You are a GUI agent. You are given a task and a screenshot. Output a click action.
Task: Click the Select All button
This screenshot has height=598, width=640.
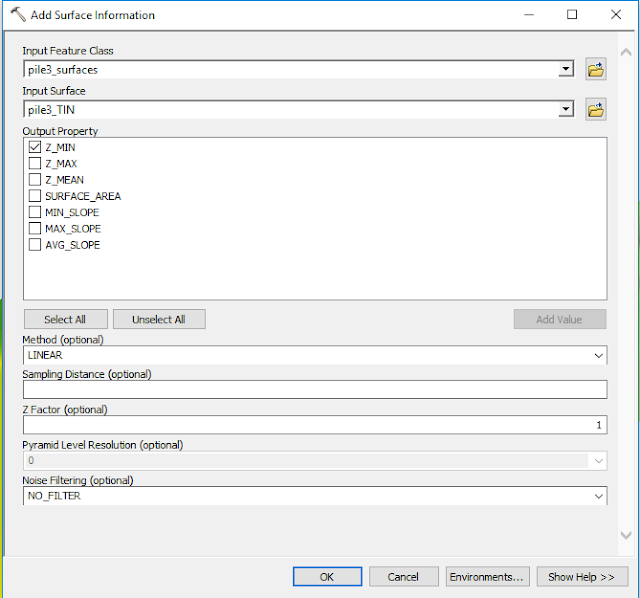pos(66,319)
